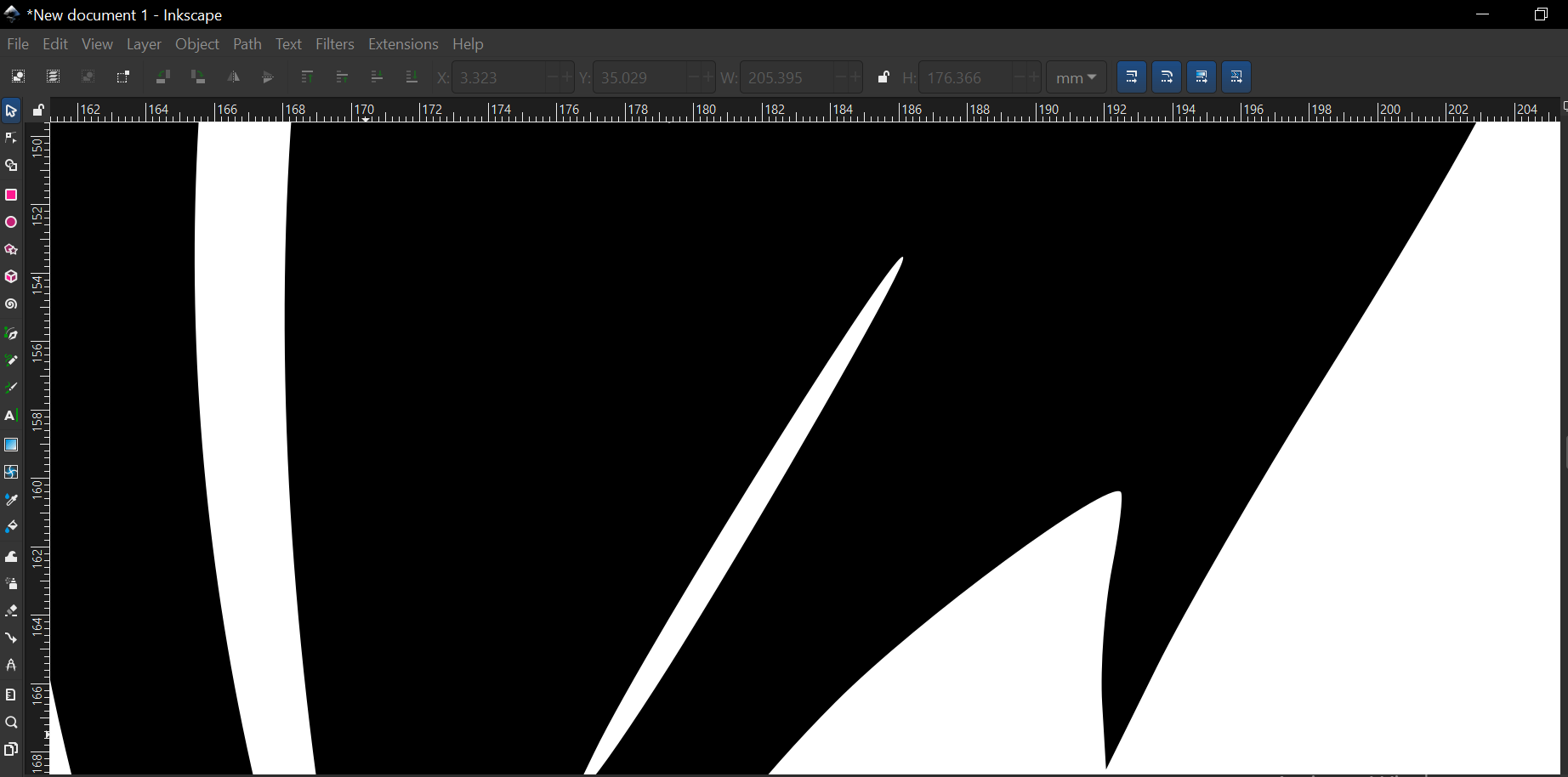
Task: Toggle scale stroke width option
Action: click(x=1132, y=77)
